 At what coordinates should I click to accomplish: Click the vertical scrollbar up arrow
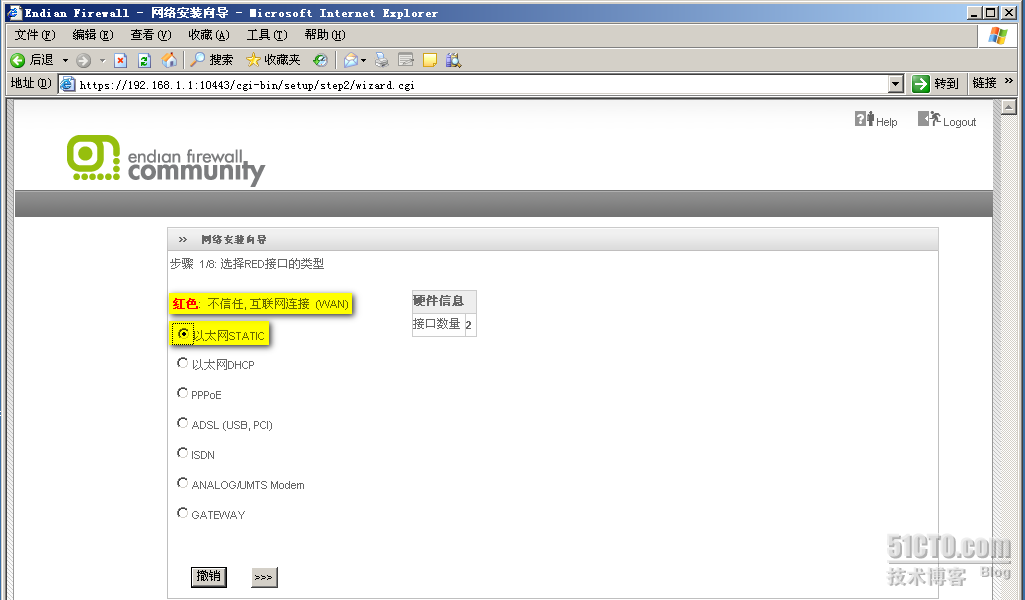pyautogui.click(x=1009, y=107)
